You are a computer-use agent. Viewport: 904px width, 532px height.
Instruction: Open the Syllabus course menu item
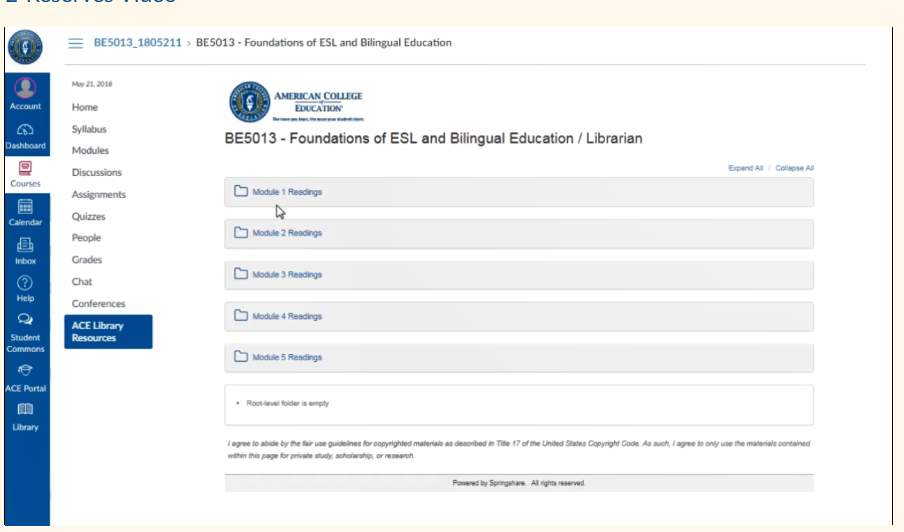coord(89,129)
